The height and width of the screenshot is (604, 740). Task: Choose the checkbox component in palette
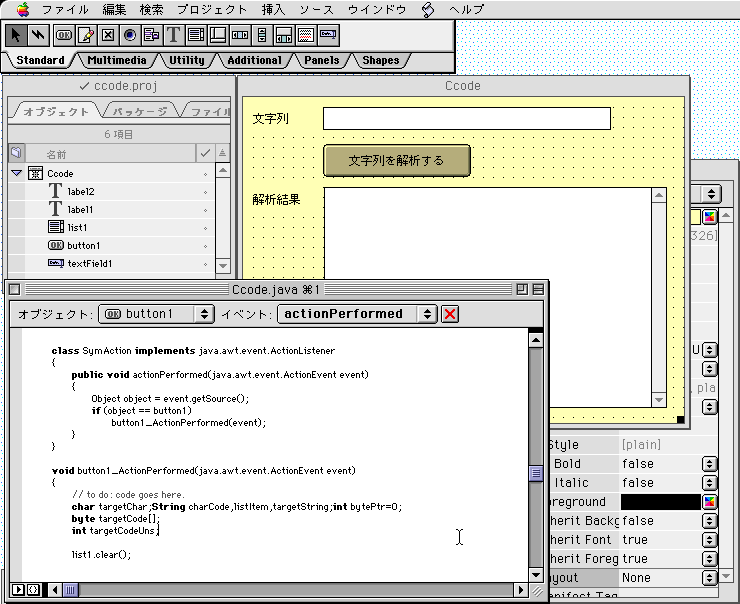click(108, 35)
